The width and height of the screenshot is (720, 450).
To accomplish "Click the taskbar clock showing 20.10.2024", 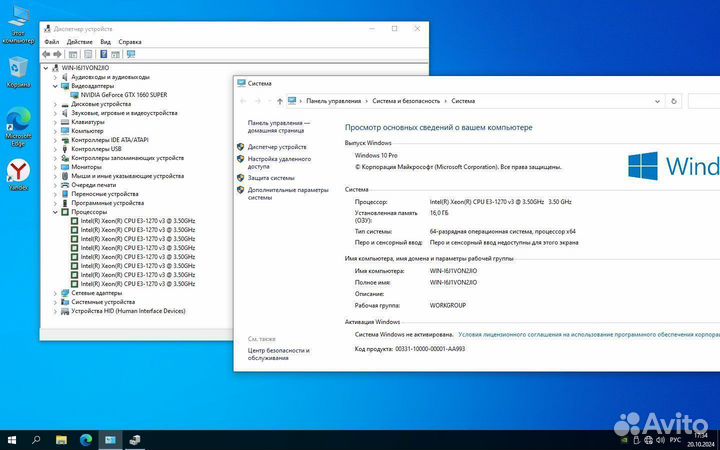I will click(x=700, y=440).
